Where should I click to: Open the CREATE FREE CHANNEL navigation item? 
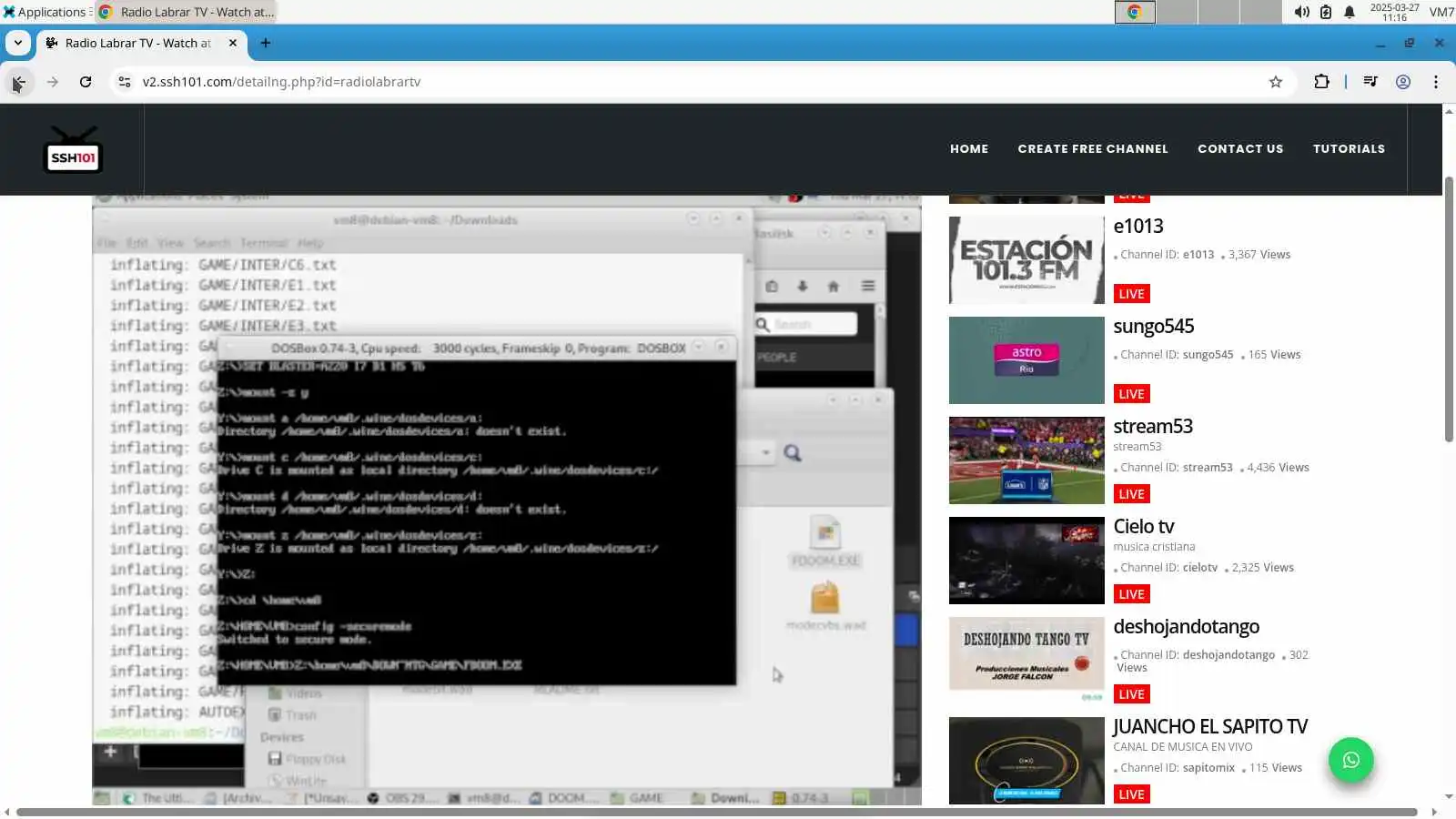tap(1093, 149)
